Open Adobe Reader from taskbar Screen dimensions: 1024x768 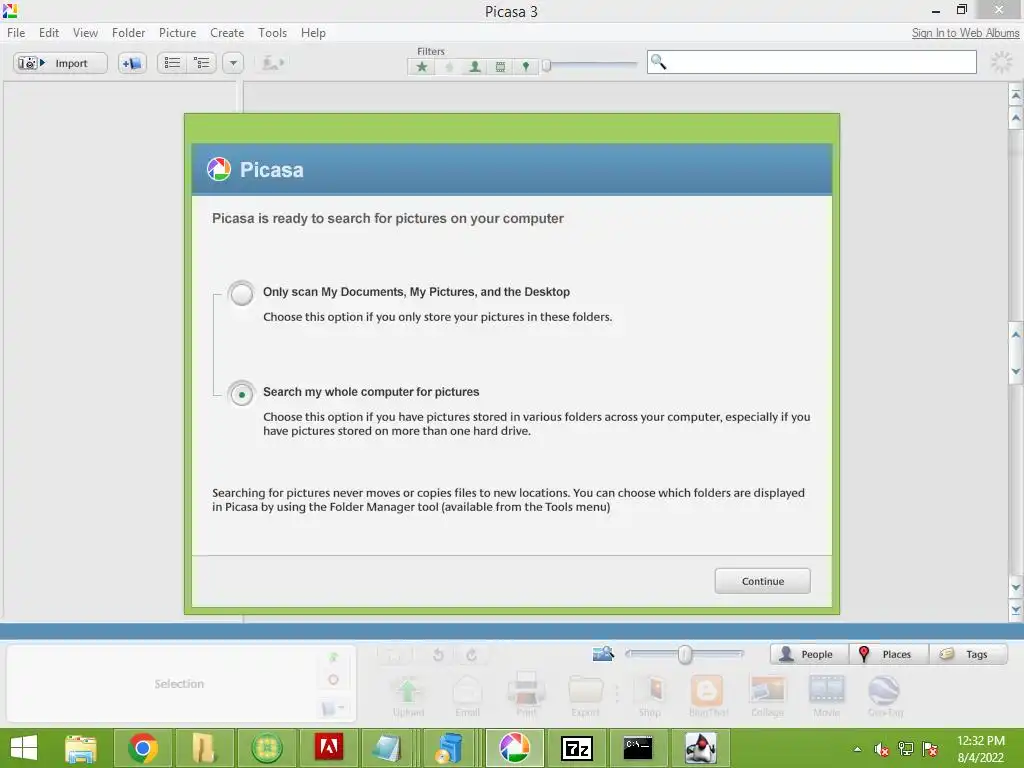[x=328, y=748]
